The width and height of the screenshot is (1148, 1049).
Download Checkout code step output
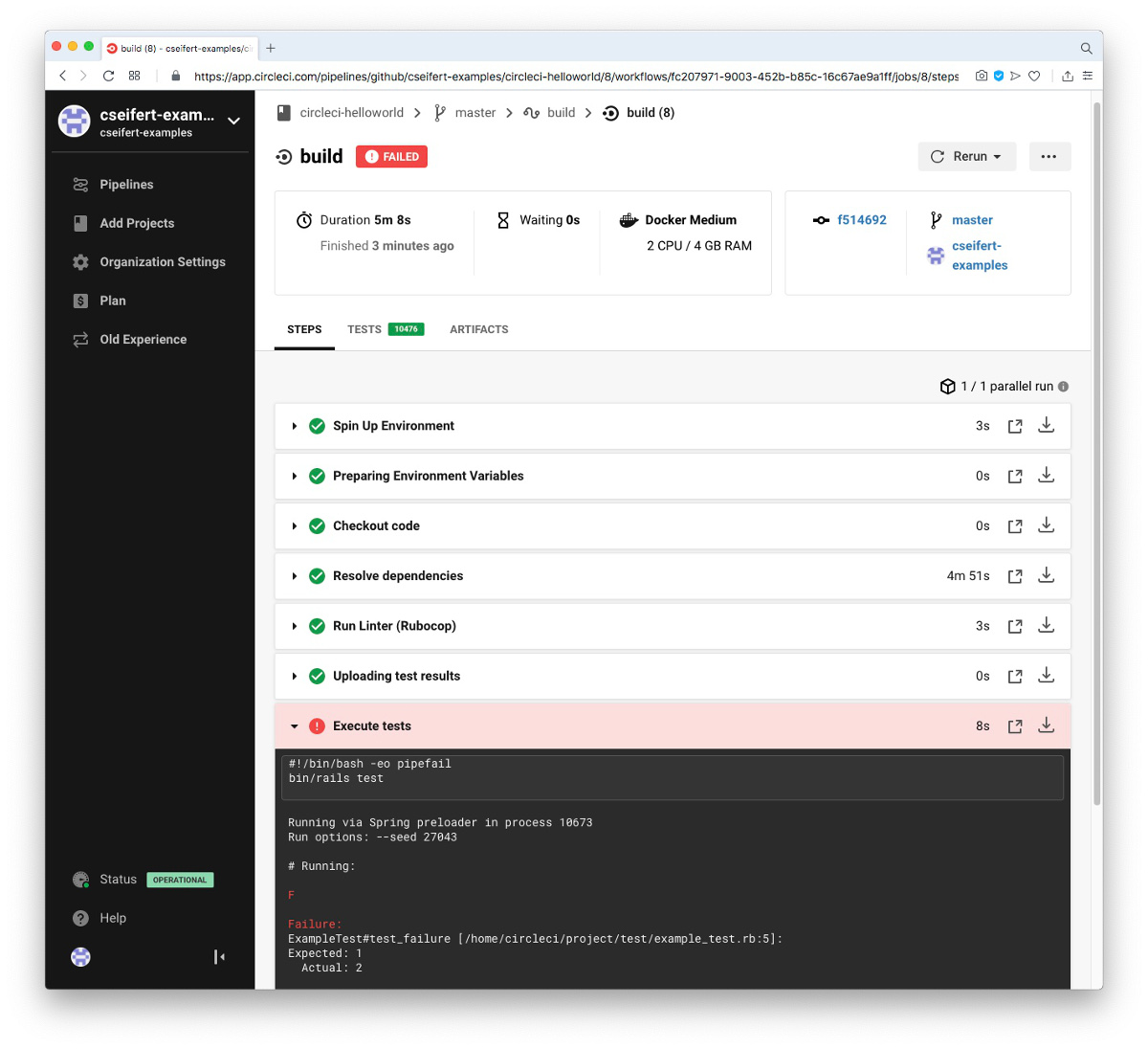click(1047, 524)
